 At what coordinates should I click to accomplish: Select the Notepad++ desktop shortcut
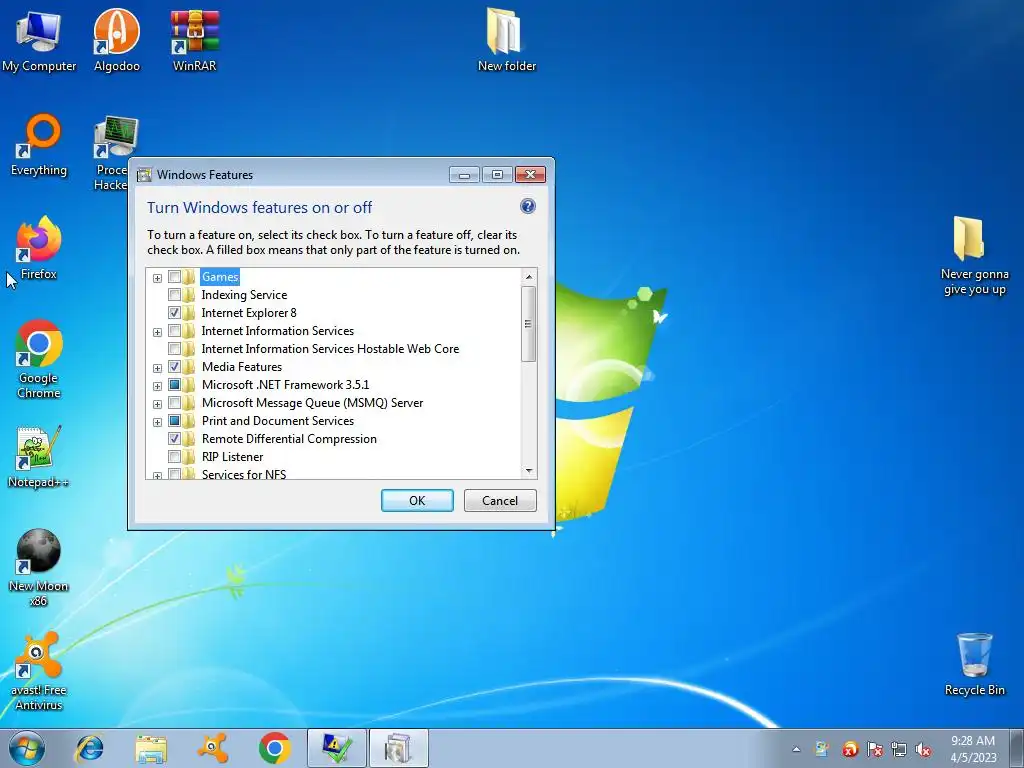tap(39, 457)
